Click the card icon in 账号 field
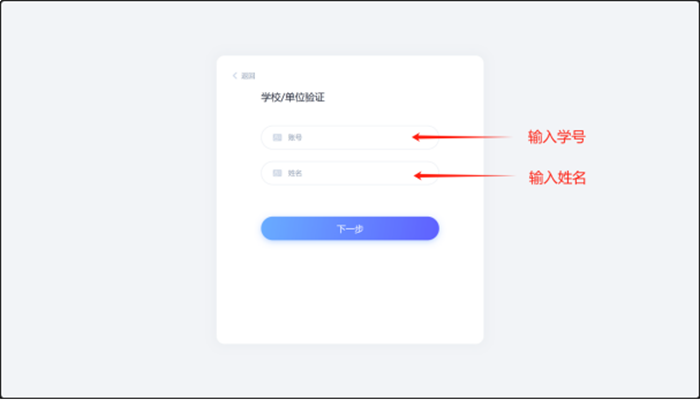Viewport: 700px width, 400px height. 277,138
